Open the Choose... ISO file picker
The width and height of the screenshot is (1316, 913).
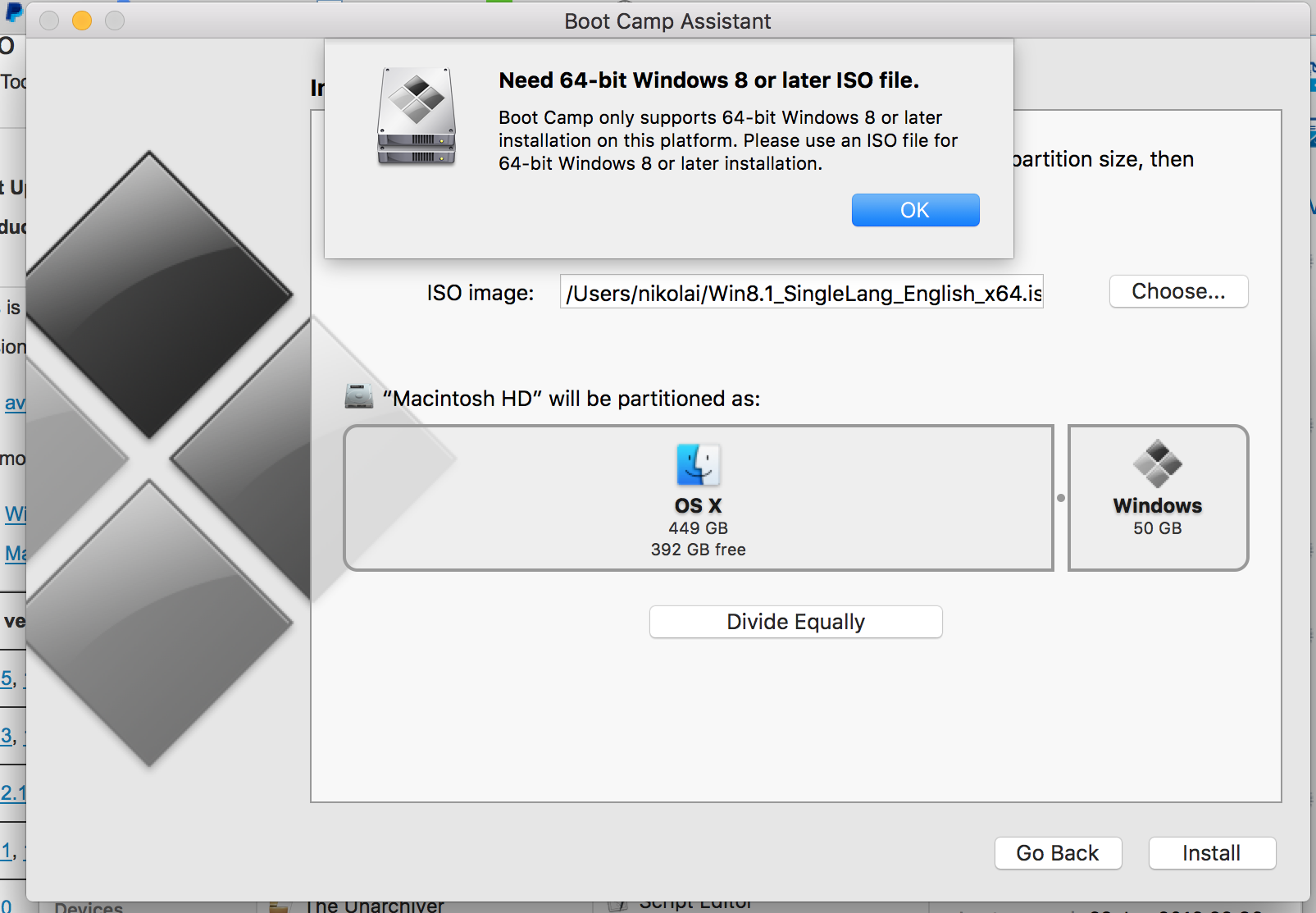click(1178, 291)
